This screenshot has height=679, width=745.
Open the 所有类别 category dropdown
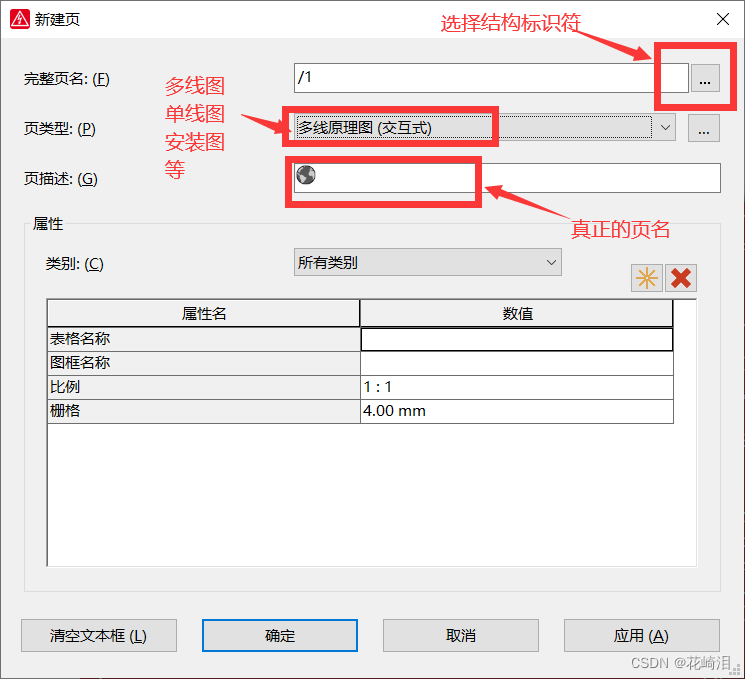[428, 262]
